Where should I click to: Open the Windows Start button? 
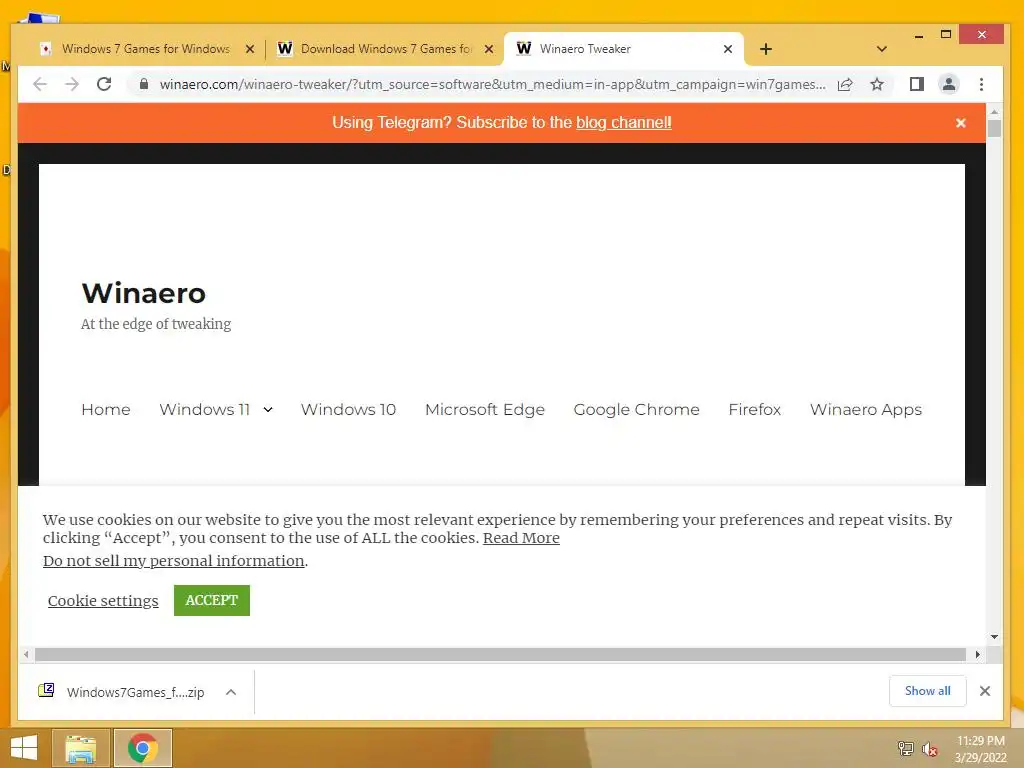(x=24, y=748)
